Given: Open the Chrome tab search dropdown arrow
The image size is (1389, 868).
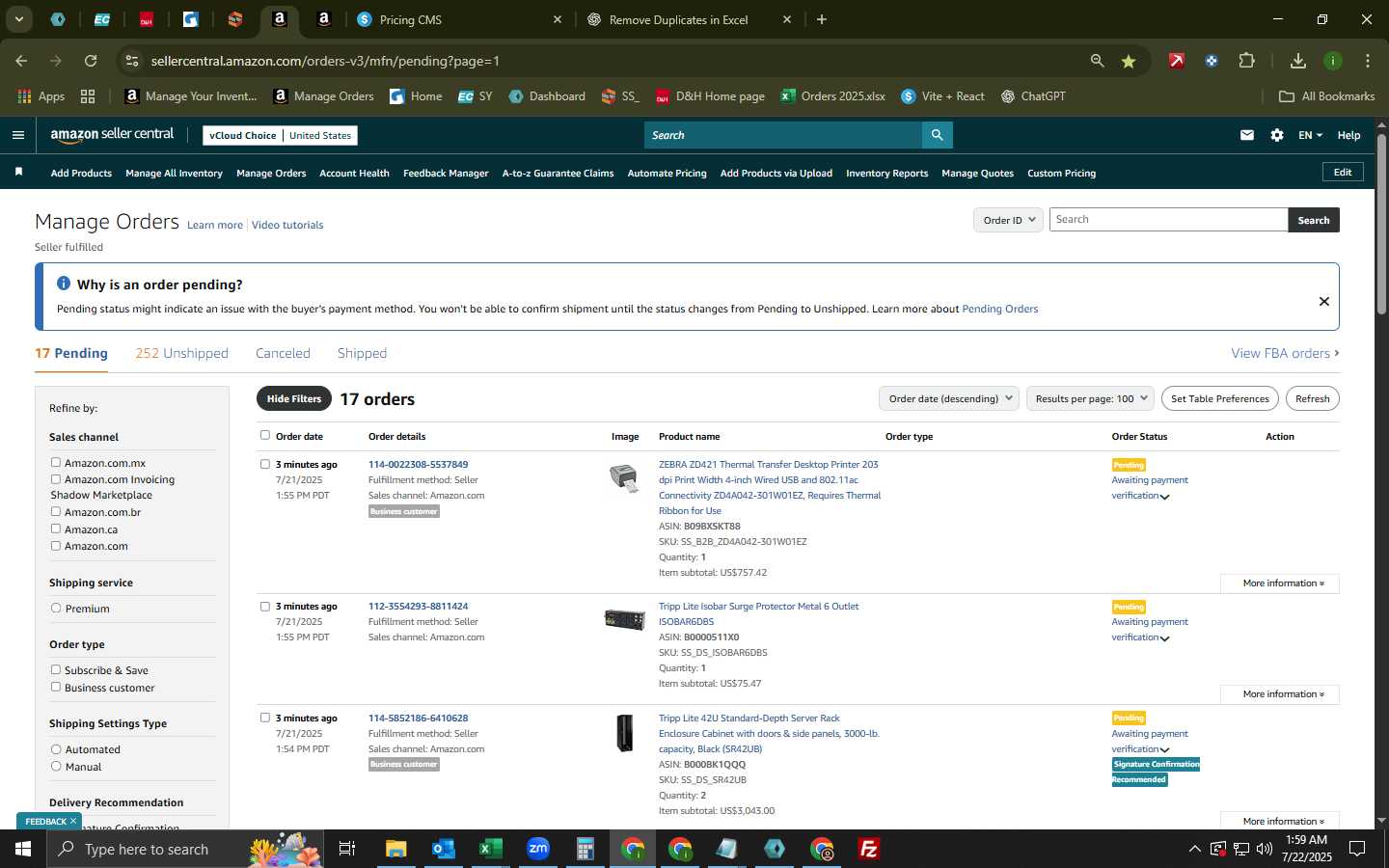Looking at the screenshot, I should (18, 19).
